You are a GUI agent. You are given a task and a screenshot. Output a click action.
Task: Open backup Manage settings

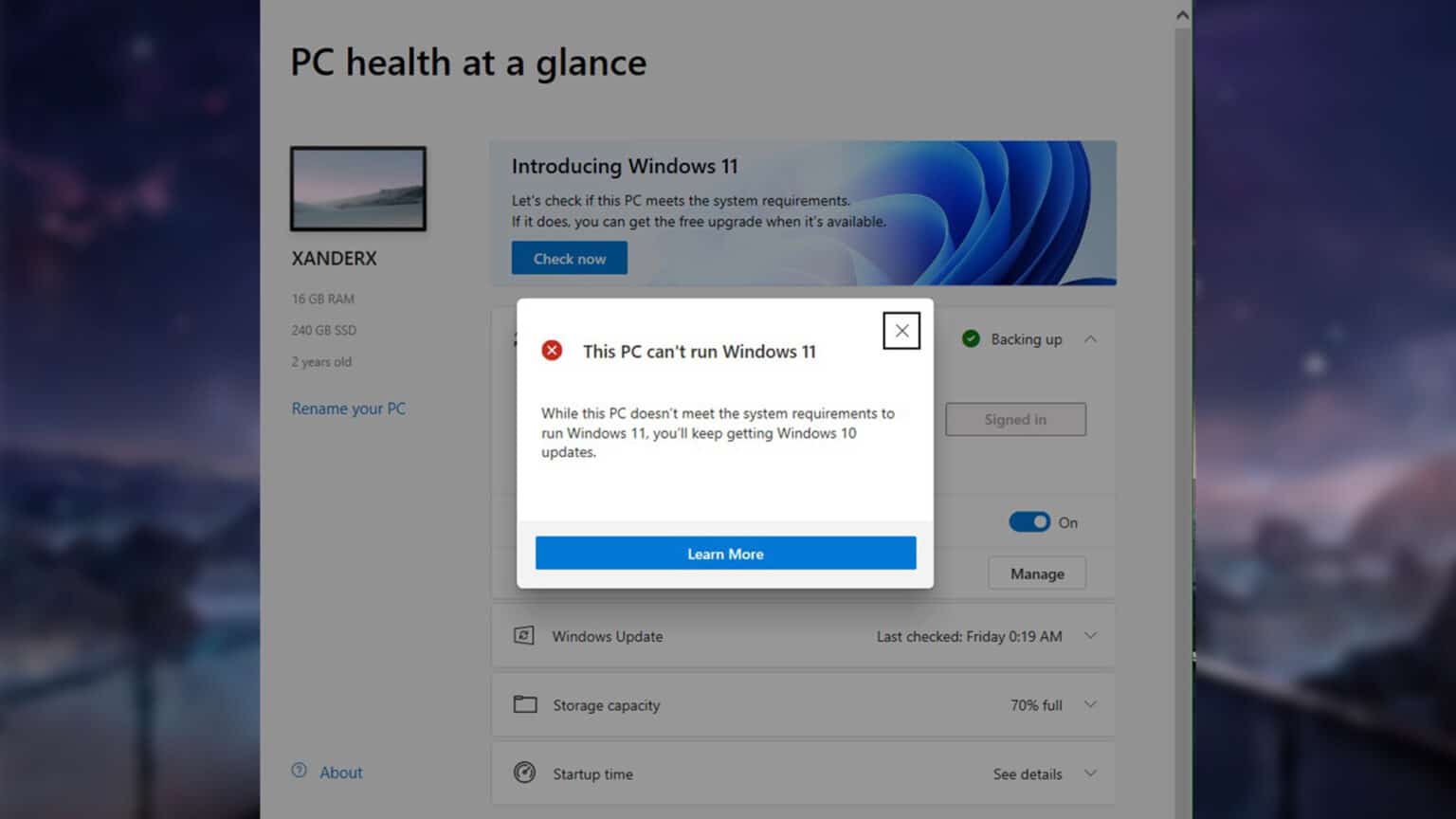coord(1037,573)
